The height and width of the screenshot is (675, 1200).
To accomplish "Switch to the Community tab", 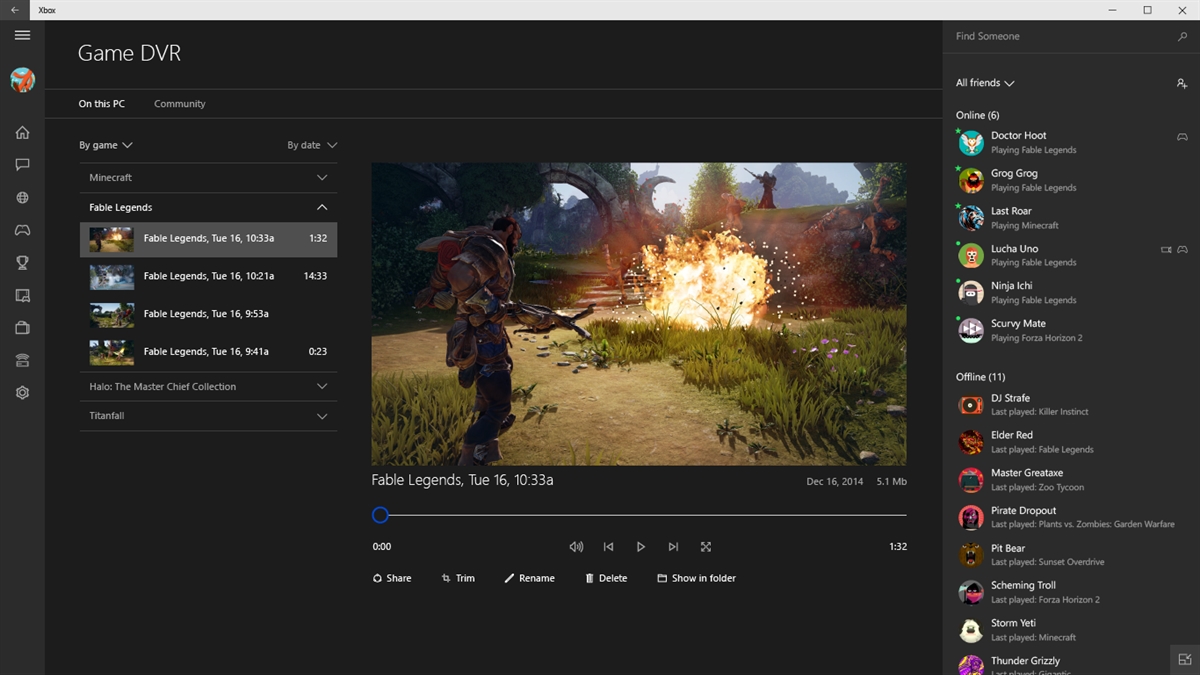I will (179, 103).
